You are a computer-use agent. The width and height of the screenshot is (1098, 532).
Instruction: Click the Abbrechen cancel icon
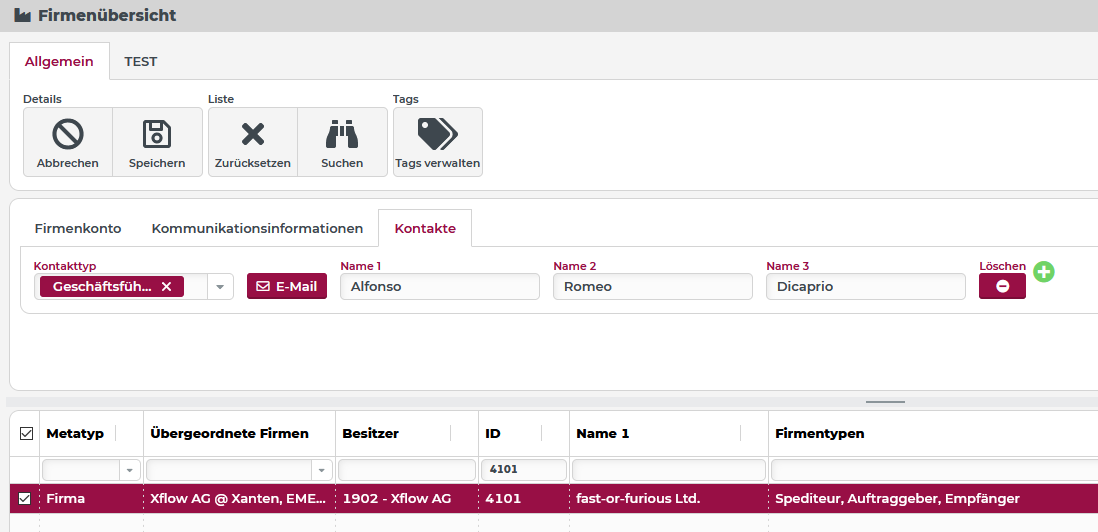coord(68,134)
